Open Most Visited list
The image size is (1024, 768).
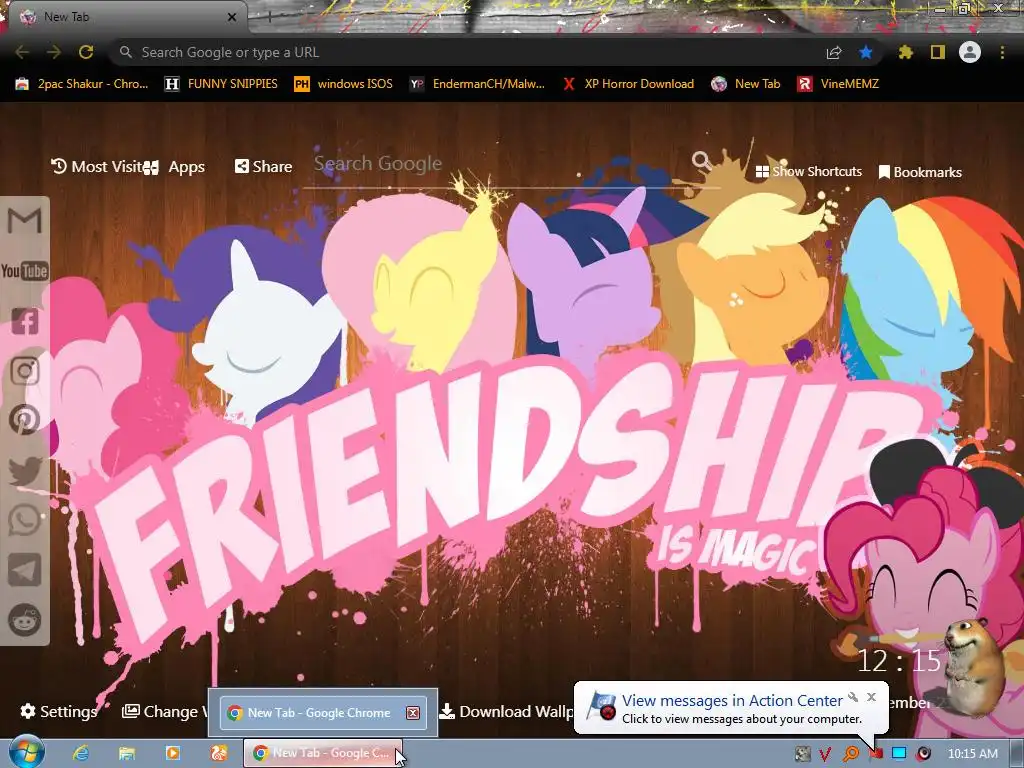point(97,167)
